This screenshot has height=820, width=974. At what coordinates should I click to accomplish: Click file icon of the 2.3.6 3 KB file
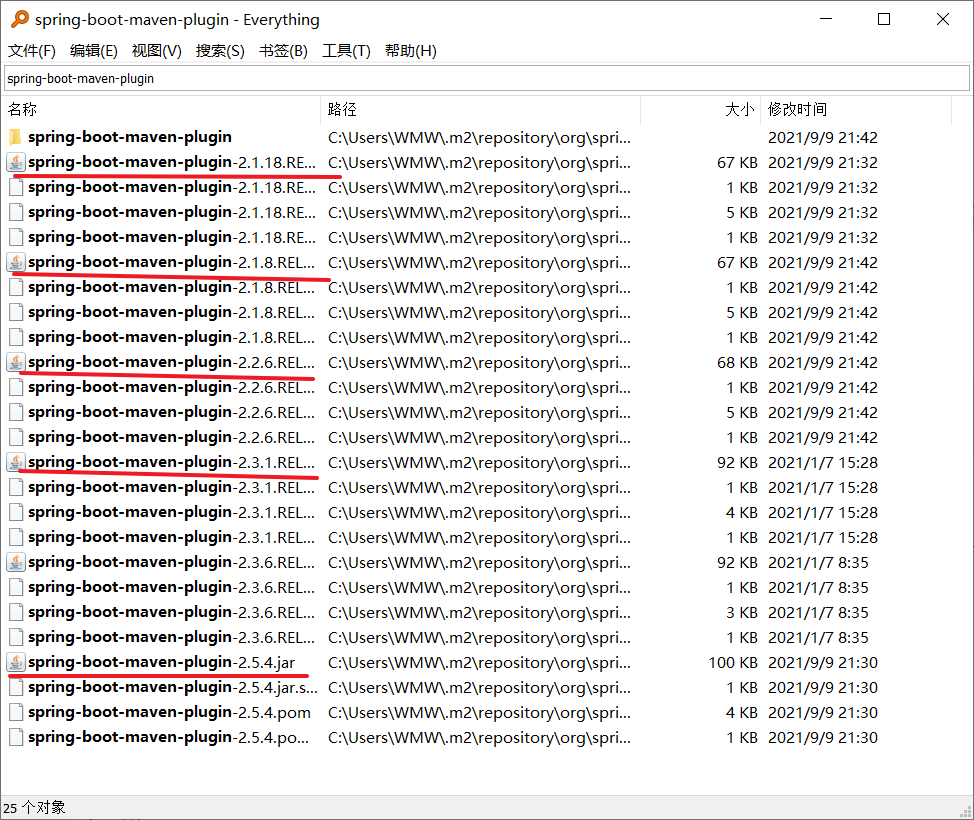coord(16,613)
